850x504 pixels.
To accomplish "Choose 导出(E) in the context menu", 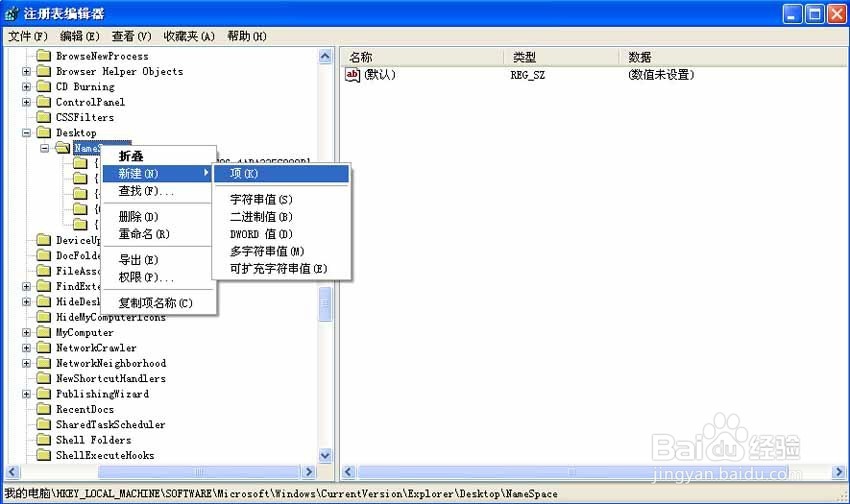I will [157, 260].
